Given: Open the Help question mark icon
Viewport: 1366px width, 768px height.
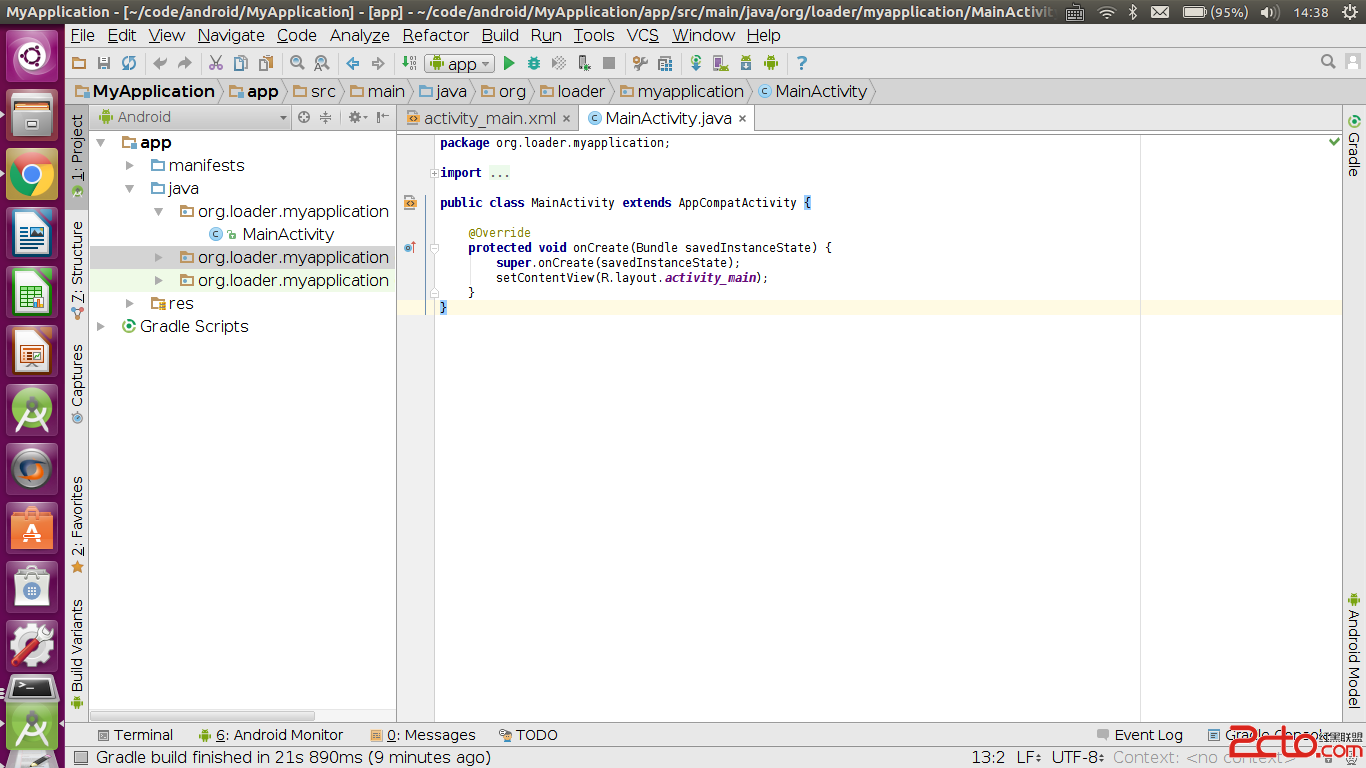Looking at the screenshot, I should pos(801,63).
